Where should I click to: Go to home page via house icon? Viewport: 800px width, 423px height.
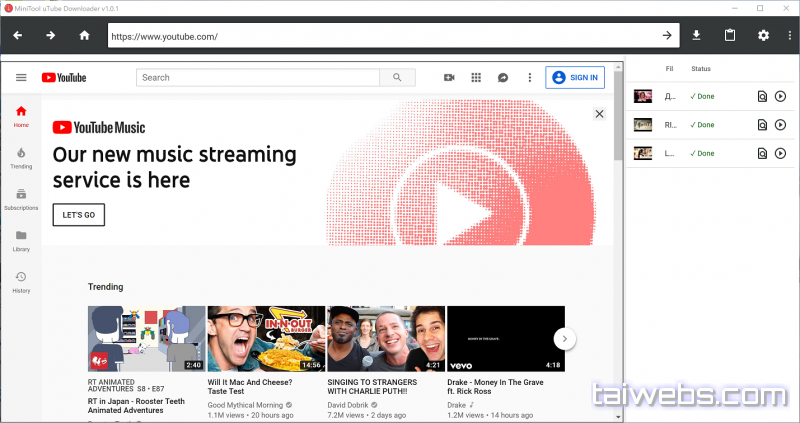click(84, 36)
